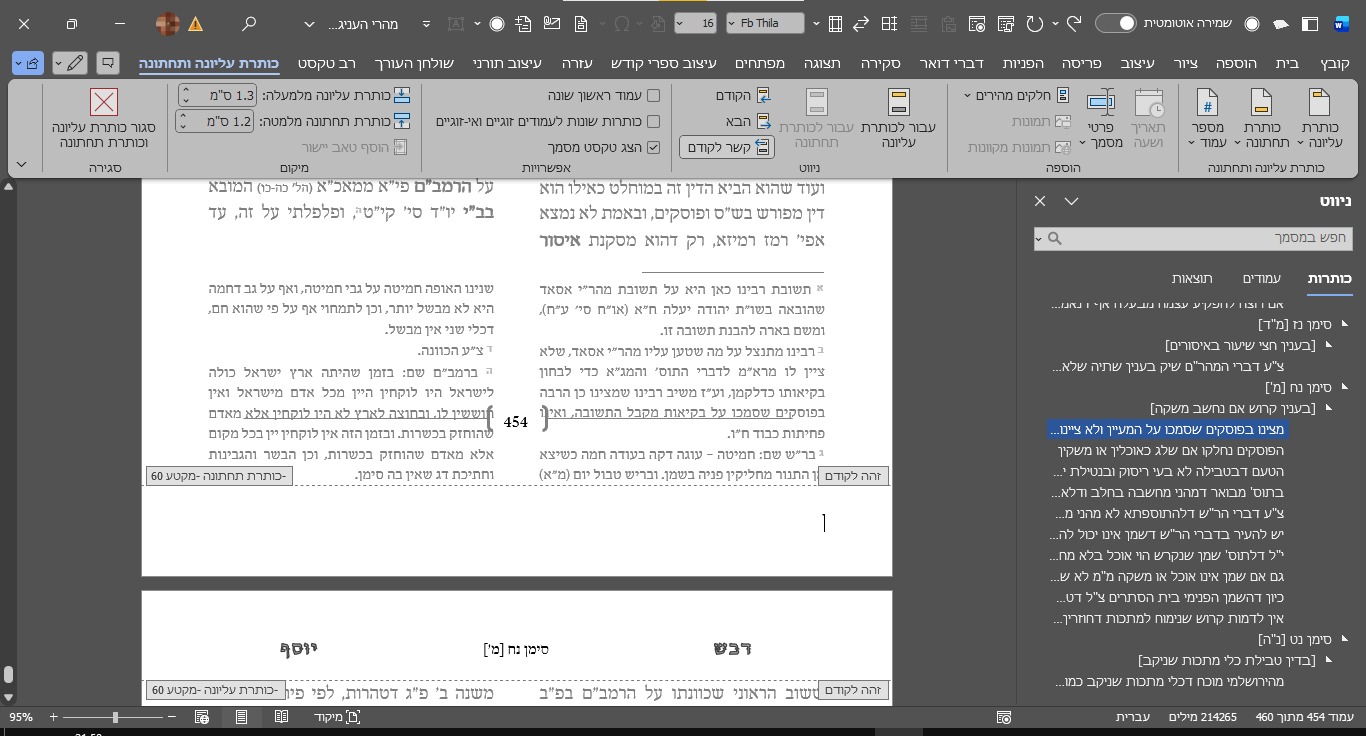Toggle the AutoSave (שמירה אוטומטית) switch
The height and width of the screenshot is (736, 1366).
tap(1115, 23)
